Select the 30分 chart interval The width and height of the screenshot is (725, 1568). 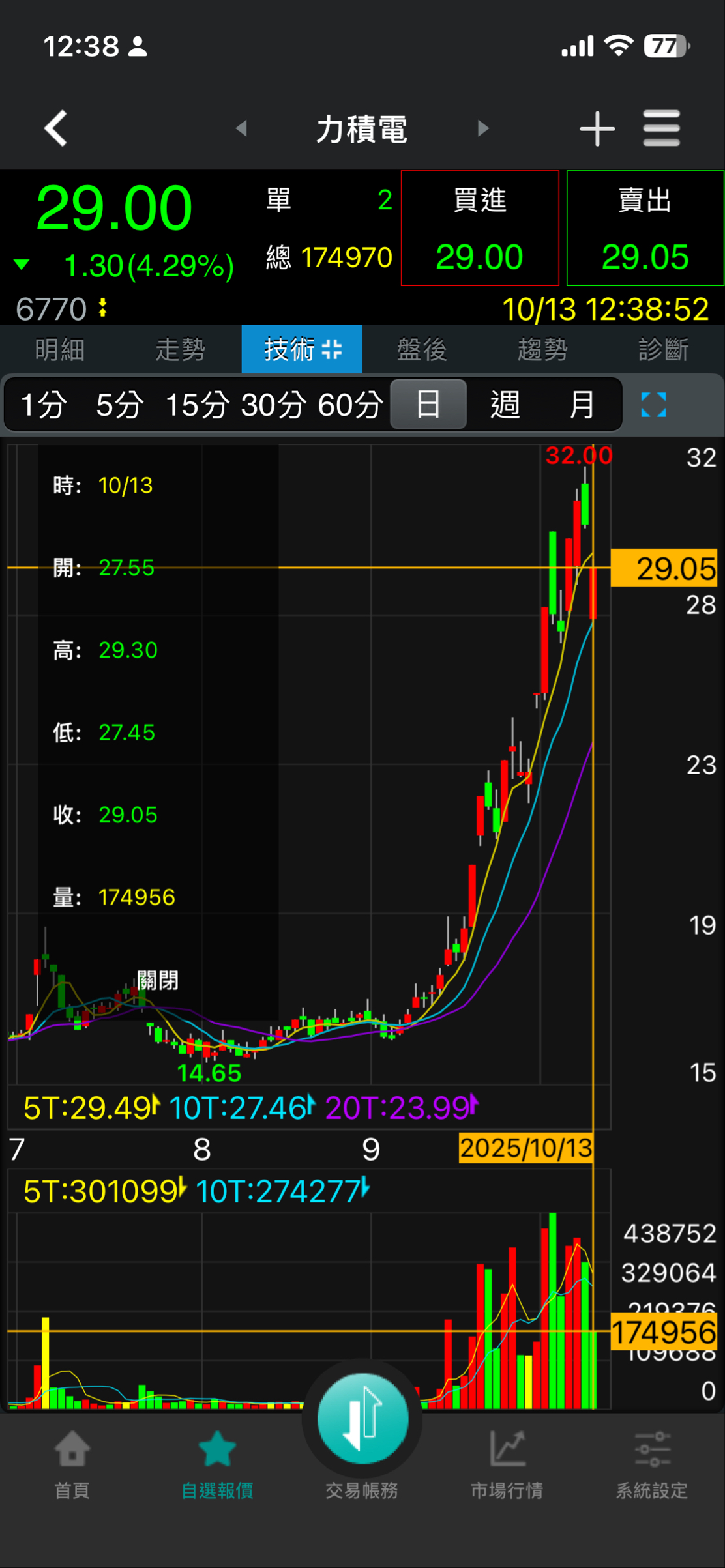click(274, 405)
